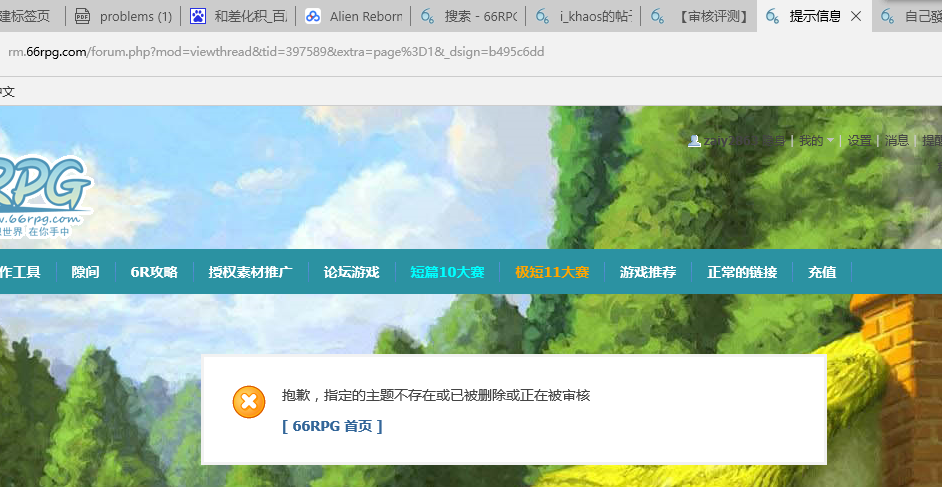This screenshot has height=487, width=942.
Task: Click the Baidu paw favicon
Action: [x=198, y=16]
